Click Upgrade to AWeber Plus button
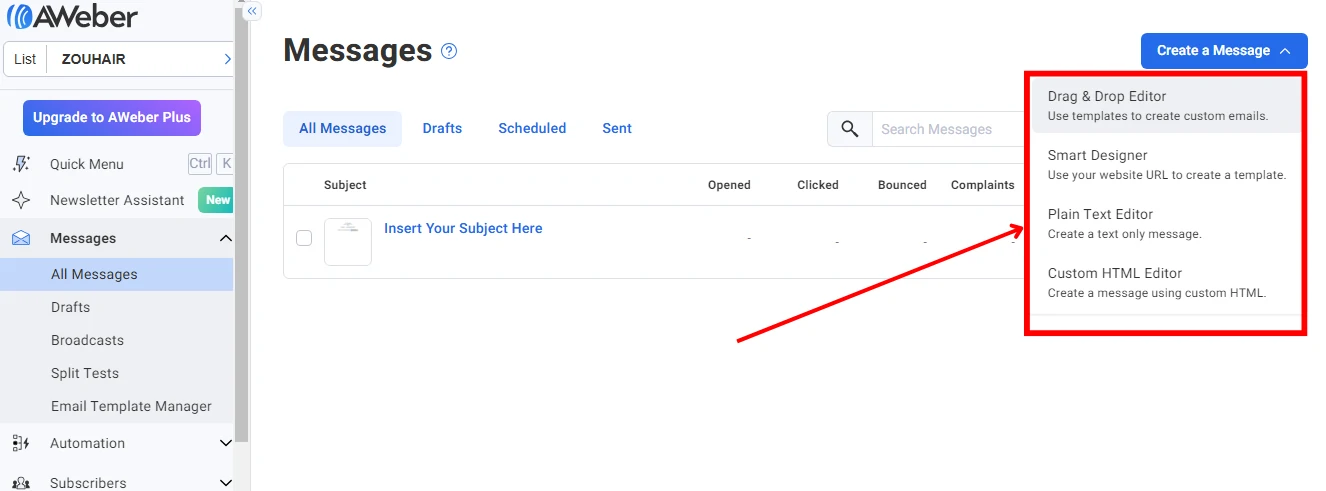This screenshot has height=491, width=1326. 112,117
